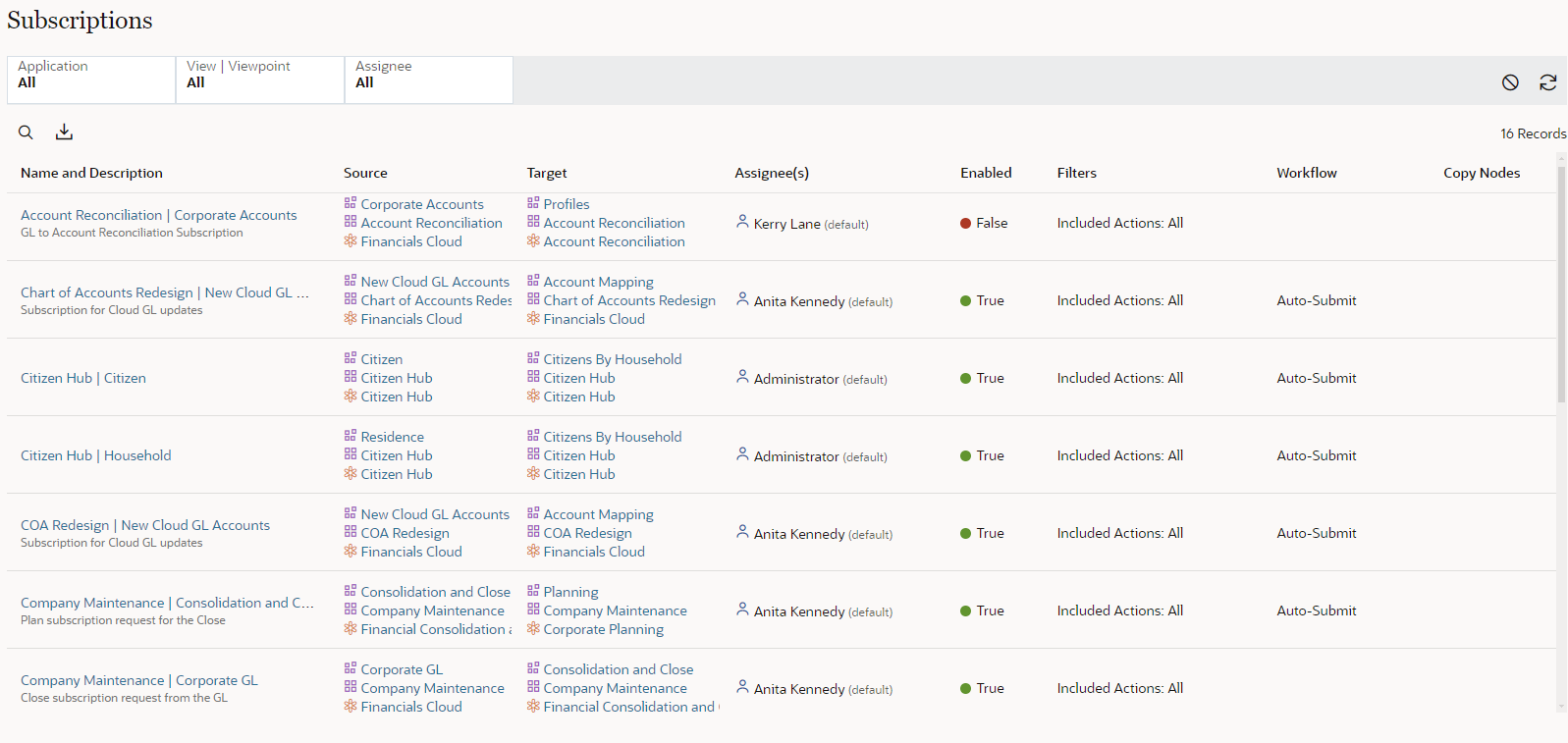Screen dimensions: 1568x743
Task: Click the vertical scrollbar of the subscriptions table
Action: click(1561, 285)
